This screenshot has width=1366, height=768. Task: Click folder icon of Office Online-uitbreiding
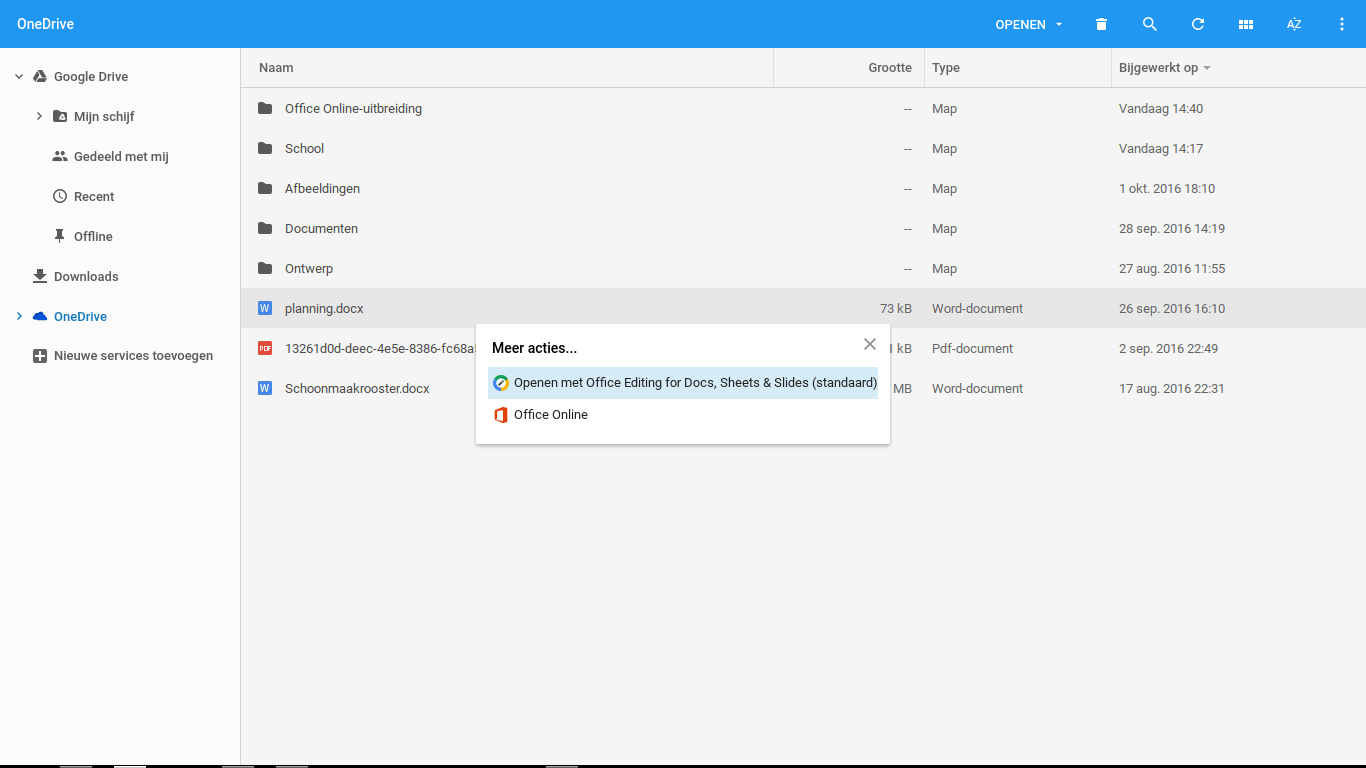pos(265,108)
